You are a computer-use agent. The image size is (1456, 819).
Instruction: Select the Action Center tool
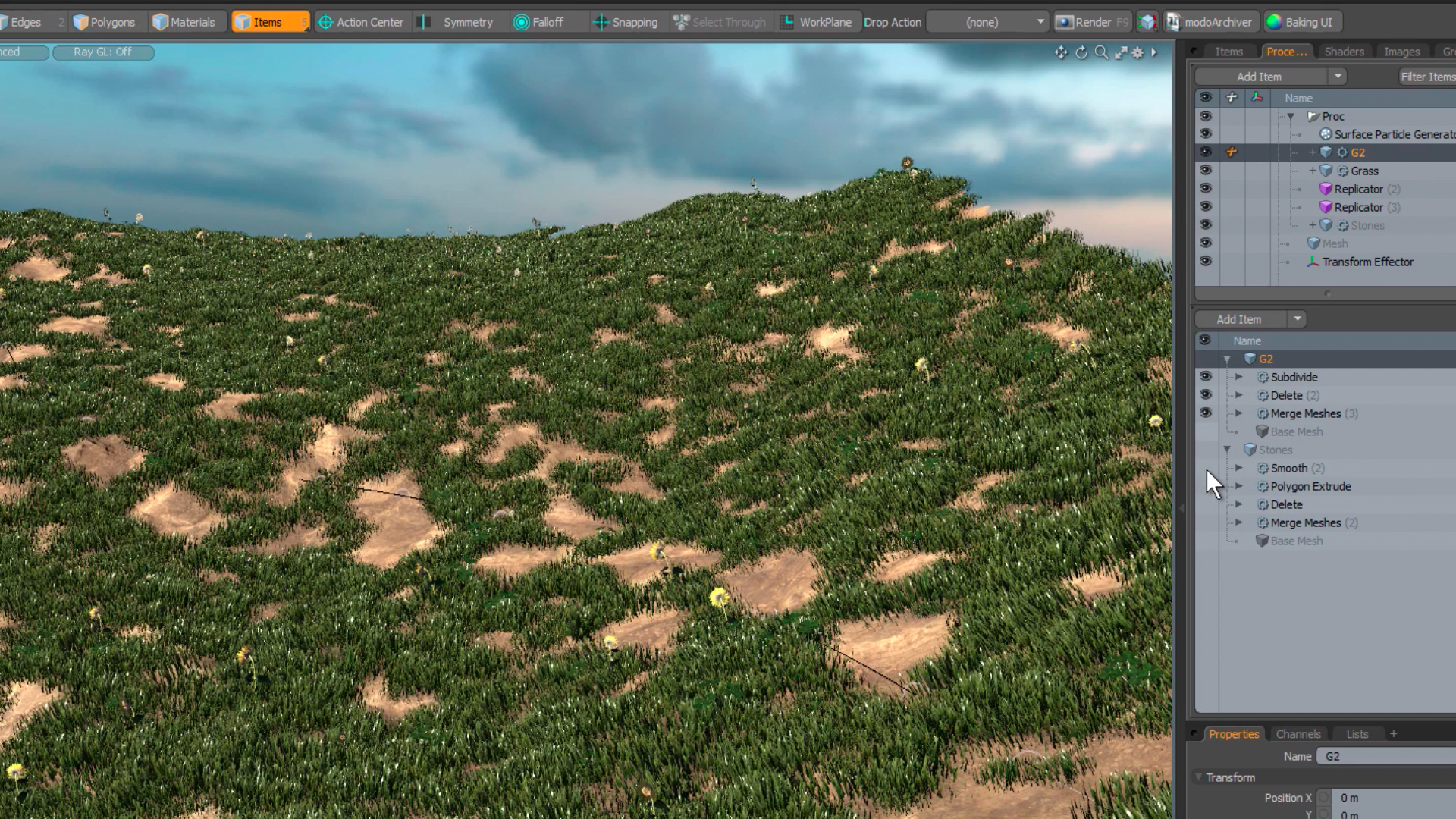tap(362, 21)
